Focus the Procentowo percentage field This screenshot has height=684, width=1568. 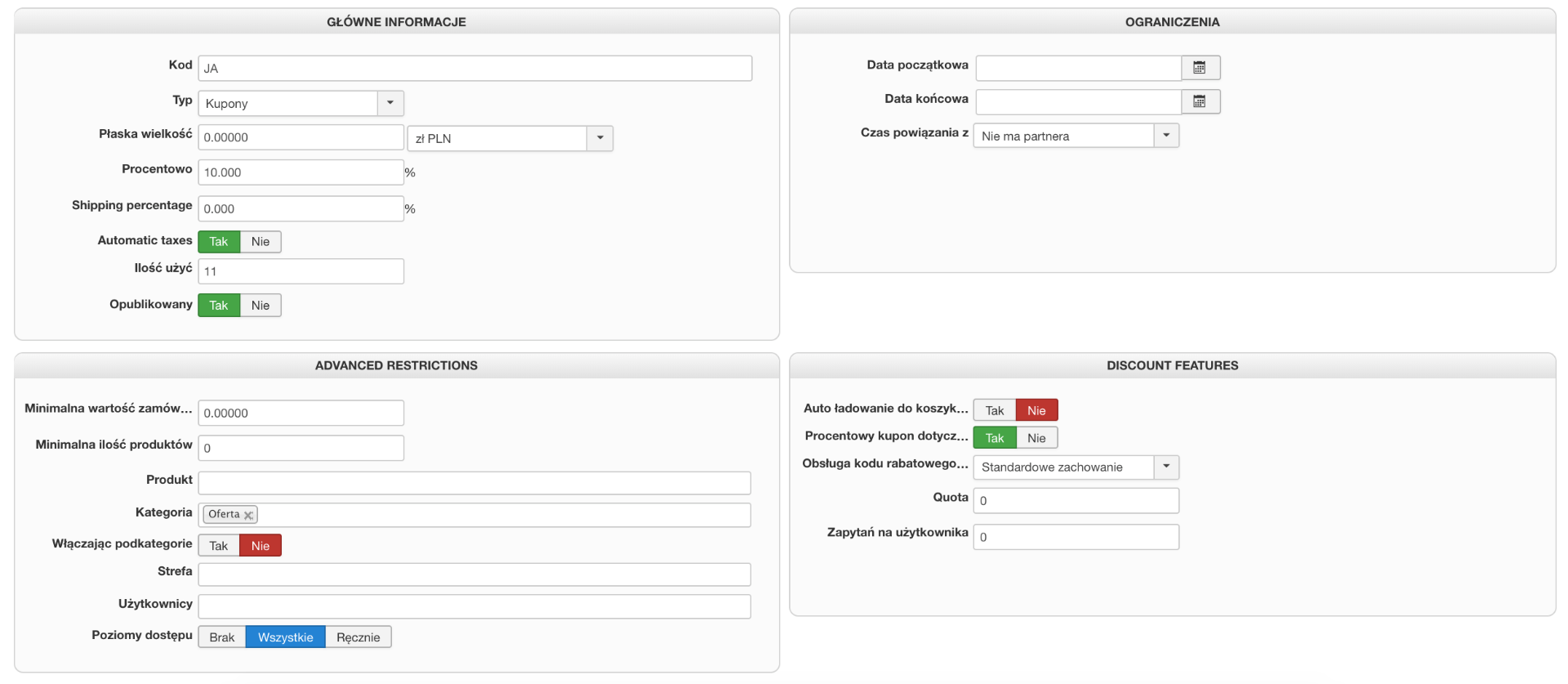(301, 172)
